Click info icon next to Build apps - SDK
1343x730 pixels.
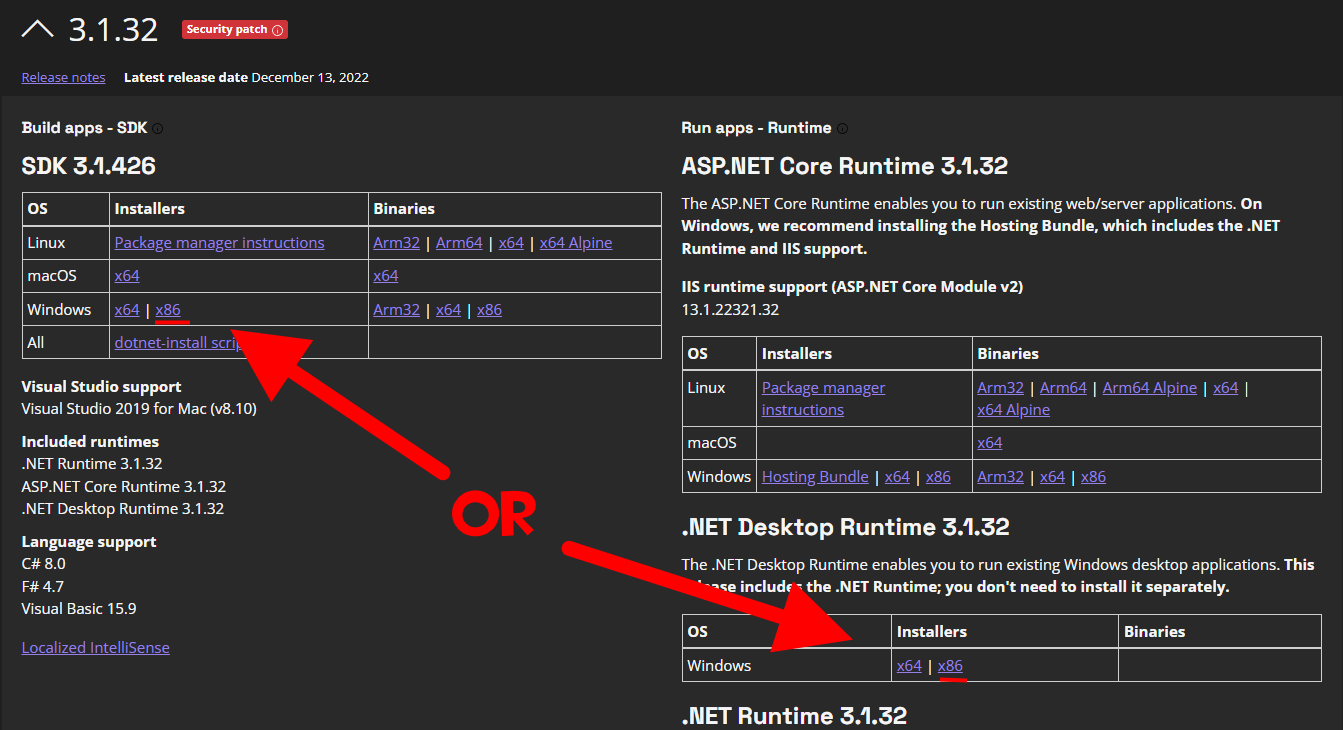click(158, 128)
